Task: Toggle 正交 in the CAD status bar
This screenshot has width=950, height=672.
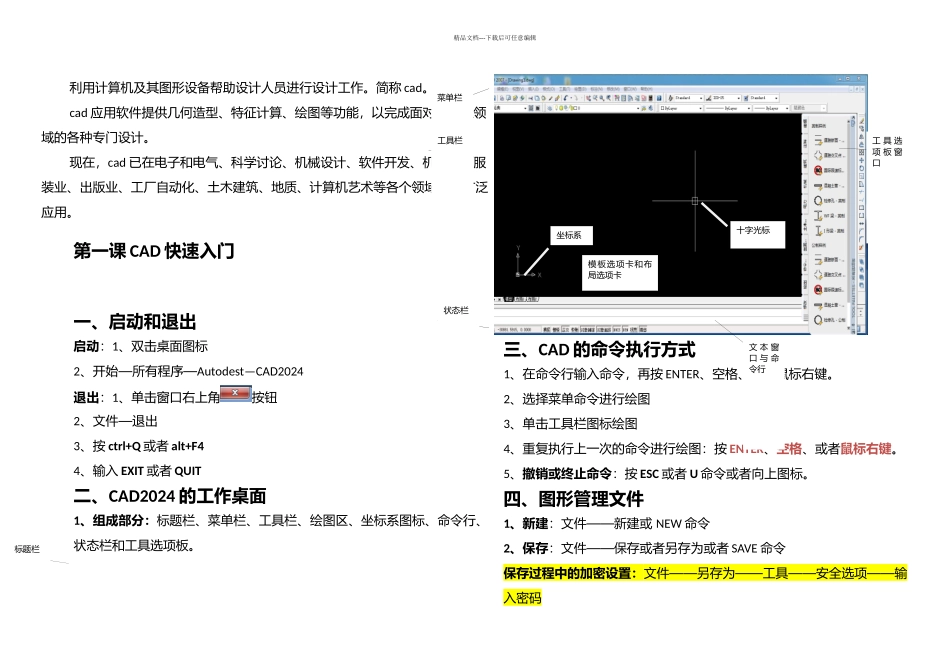Action: pos(565,329)
